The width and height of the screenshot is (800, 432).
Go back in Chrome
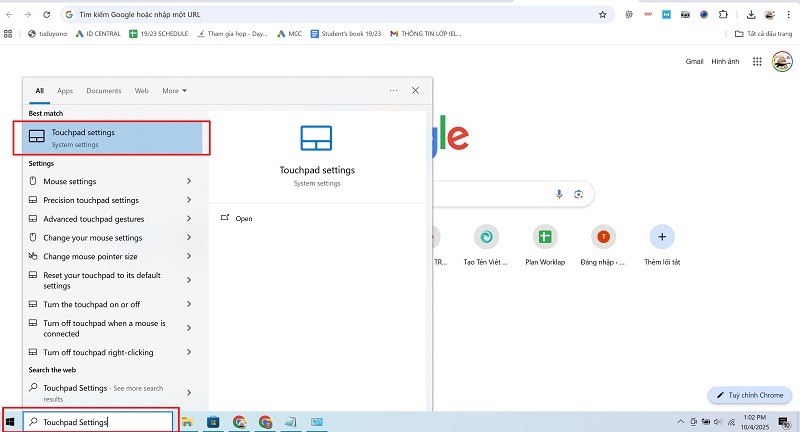point(9,15)
